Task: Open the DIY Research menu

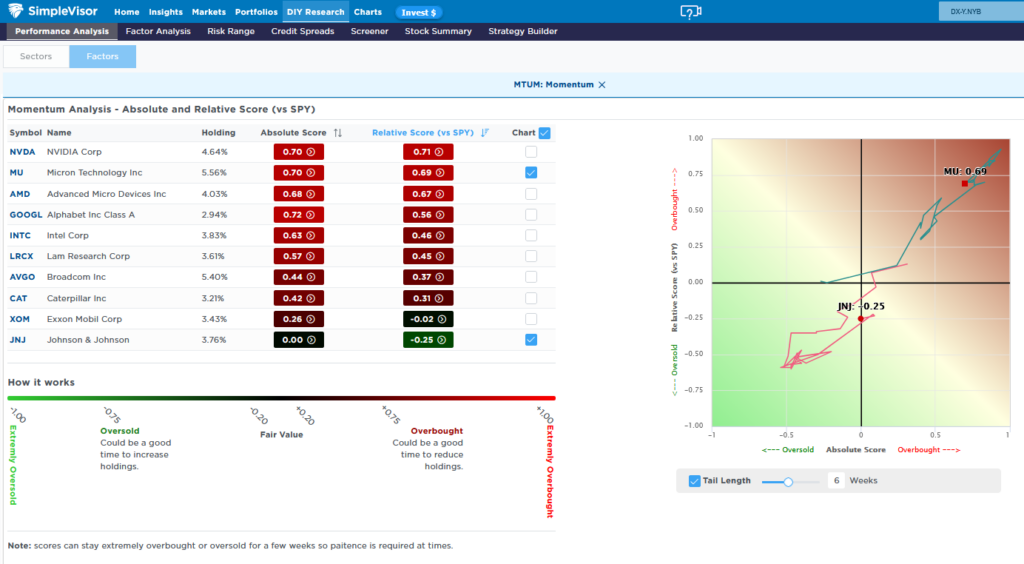Action: click(x=315, y=12)
